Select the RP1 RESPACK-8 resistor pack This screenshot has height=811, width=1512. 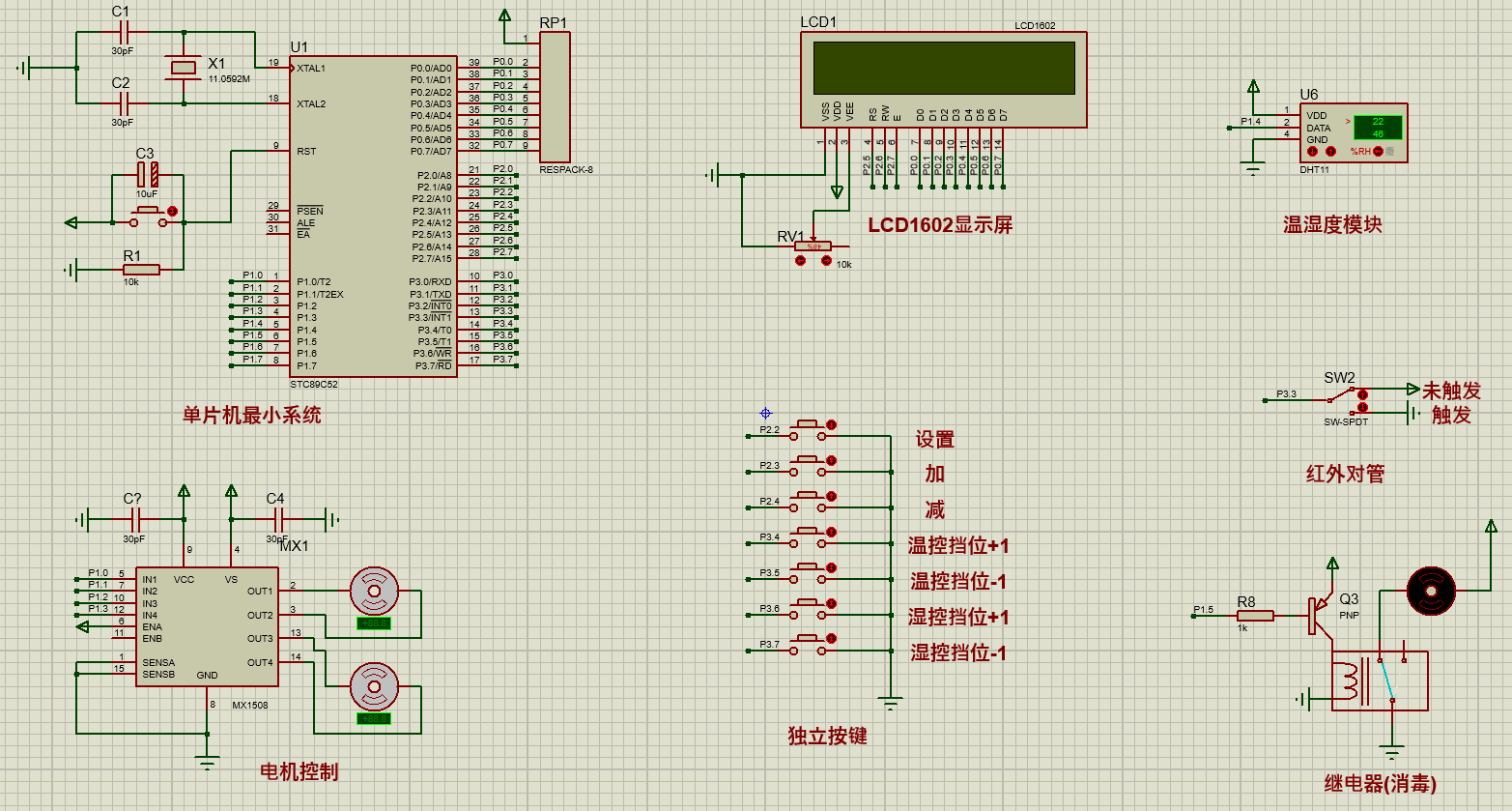tap(555, 97)
